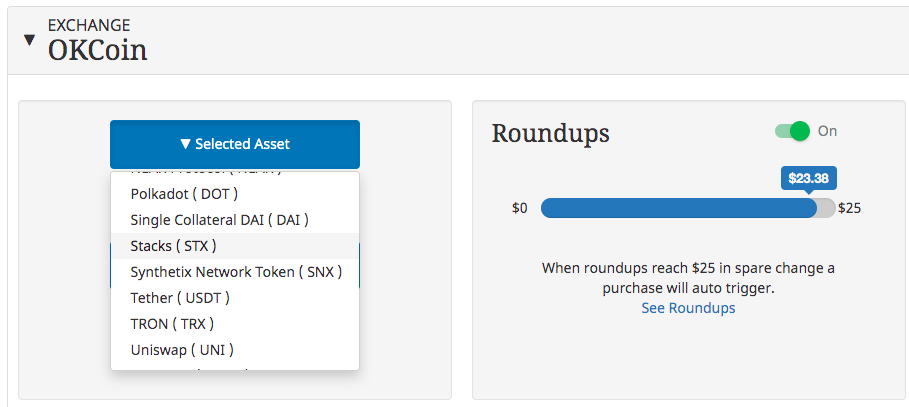Screen dimensions: 909x407
Task: Click the roundups progress bar
Action: tap(688, 208)
